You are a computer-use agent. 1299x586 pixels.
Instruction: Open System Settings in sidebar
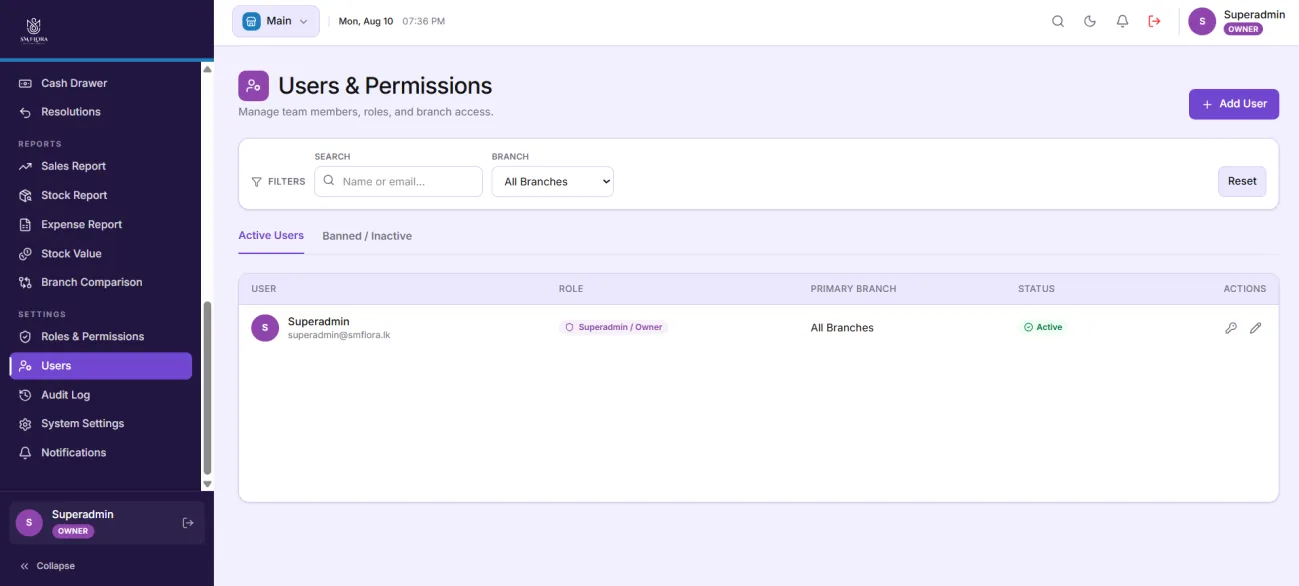click(x=100, y=424)
